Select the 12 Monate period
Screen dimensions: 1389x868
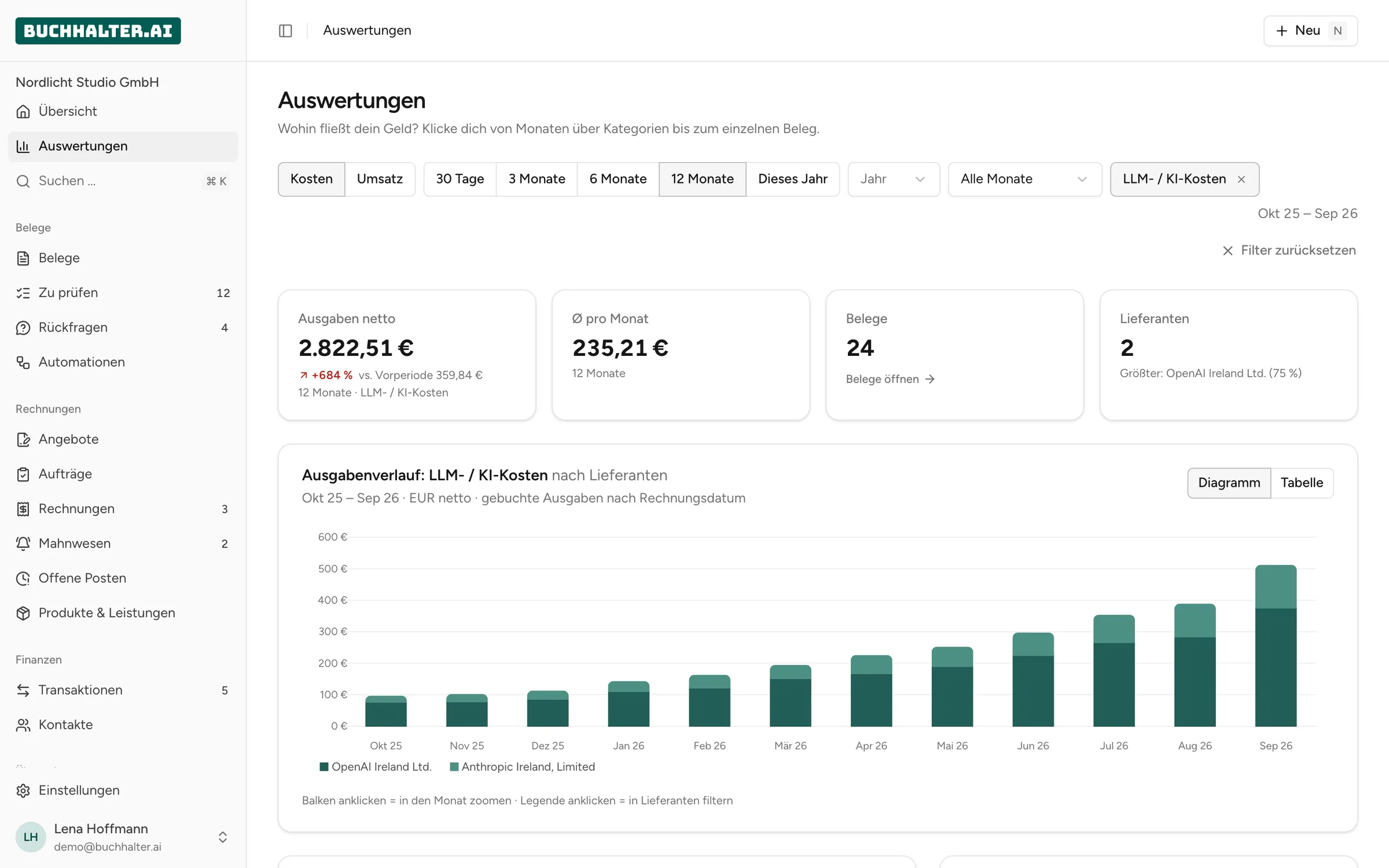(702, 179)
